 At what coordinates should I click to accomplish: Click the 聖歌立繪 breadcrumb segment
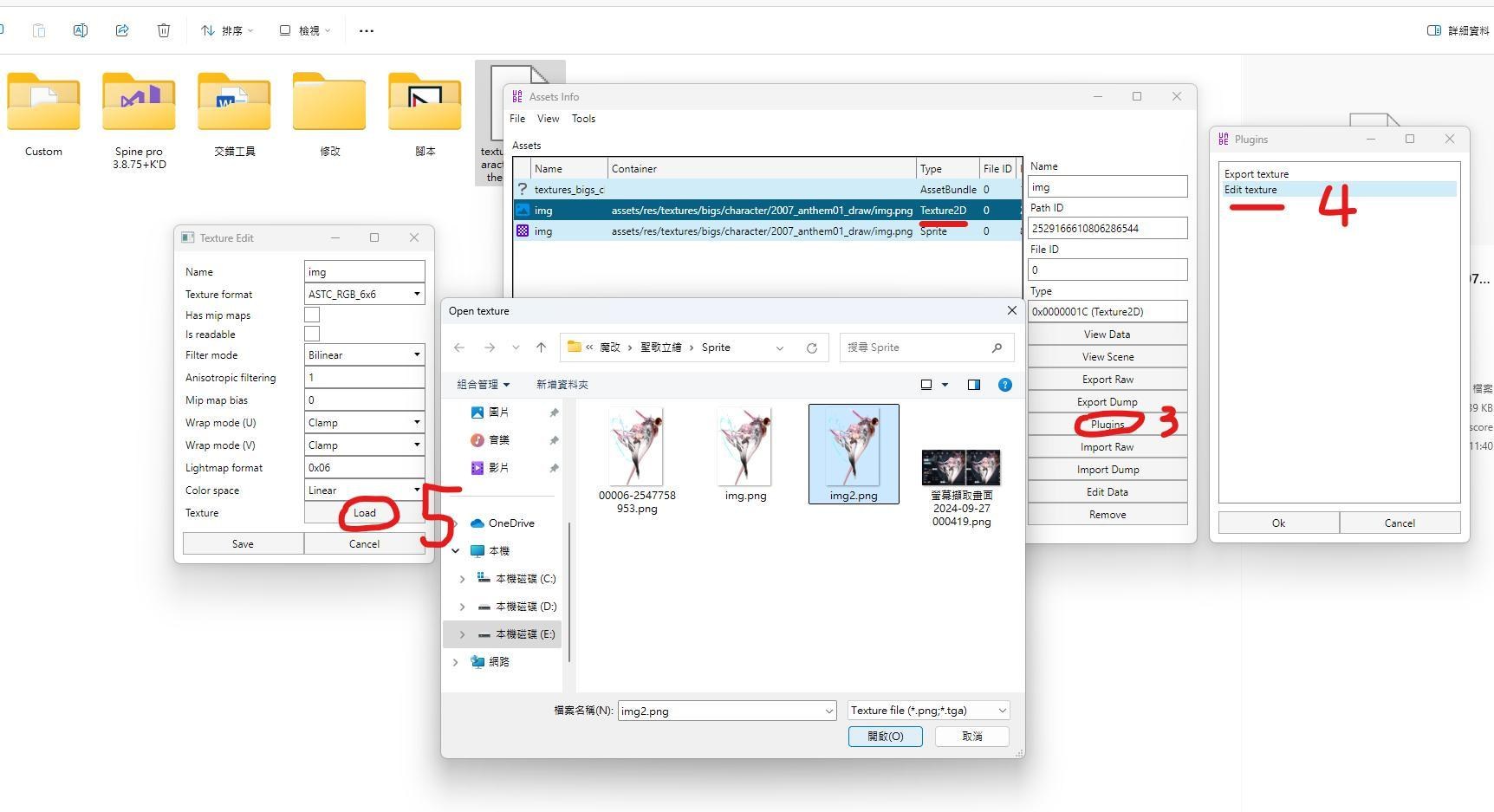pyautogui.click(x=661, y=348)
